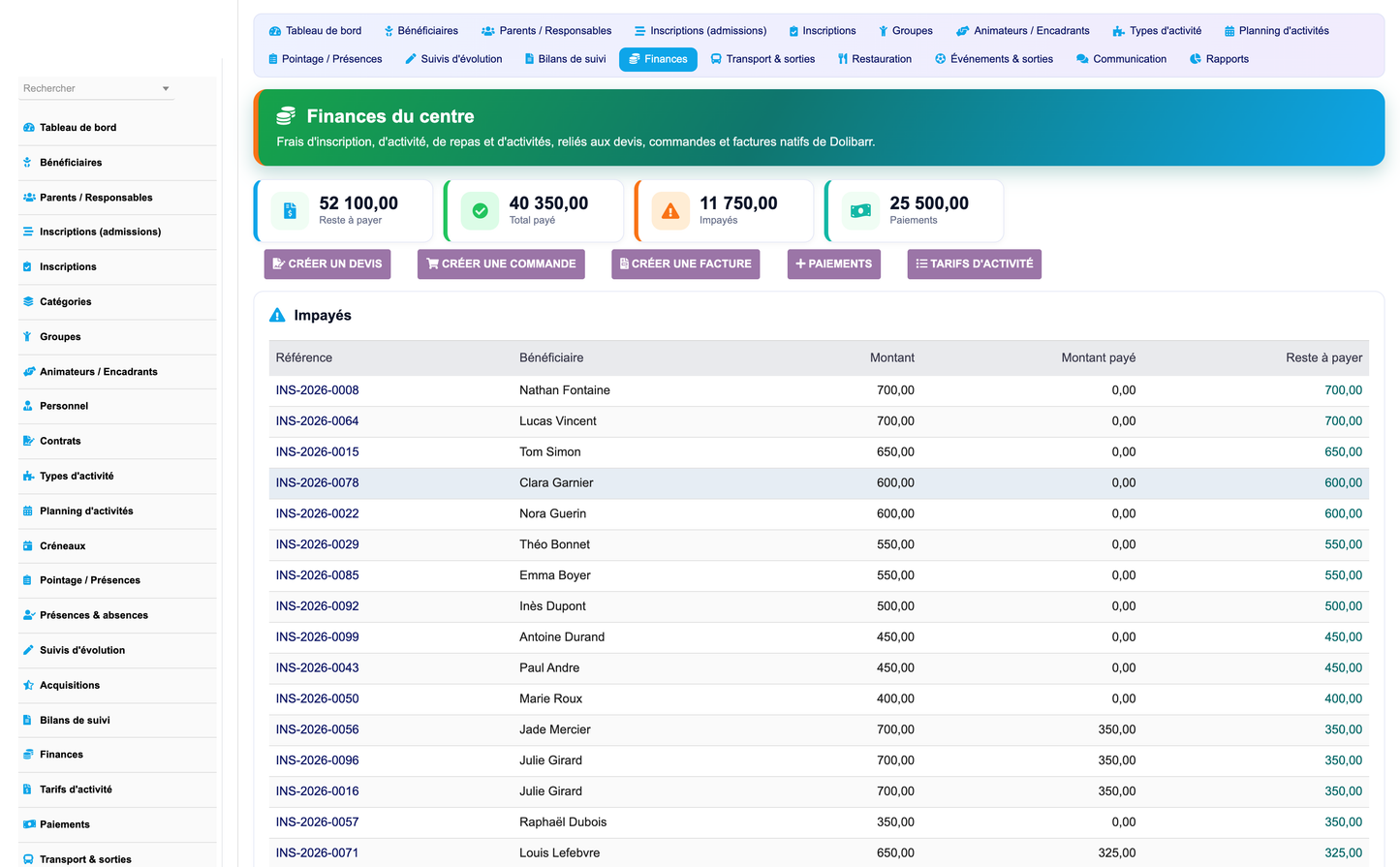Screen dimensions: 1400x867
Task: Click the Parents / Responsables sidebar people icon
Action: (x=28, y=198)
